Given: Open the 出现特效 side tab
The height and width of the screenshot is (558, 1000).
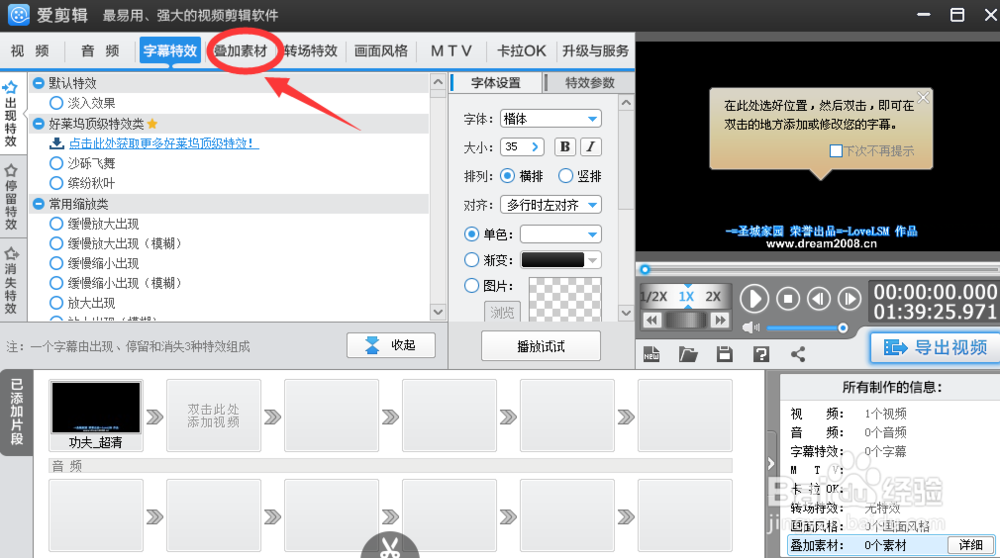Looking at the screenshot, I should click(x=11, y=115).
